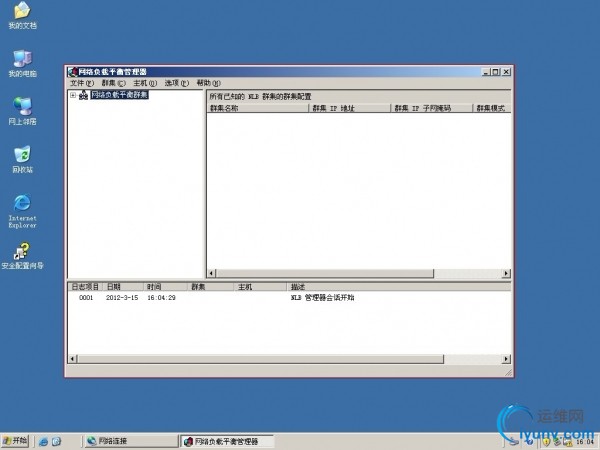Click cluster list scrollbar left arrow
This screenshot has height=450, width=600.
[212, 273]
